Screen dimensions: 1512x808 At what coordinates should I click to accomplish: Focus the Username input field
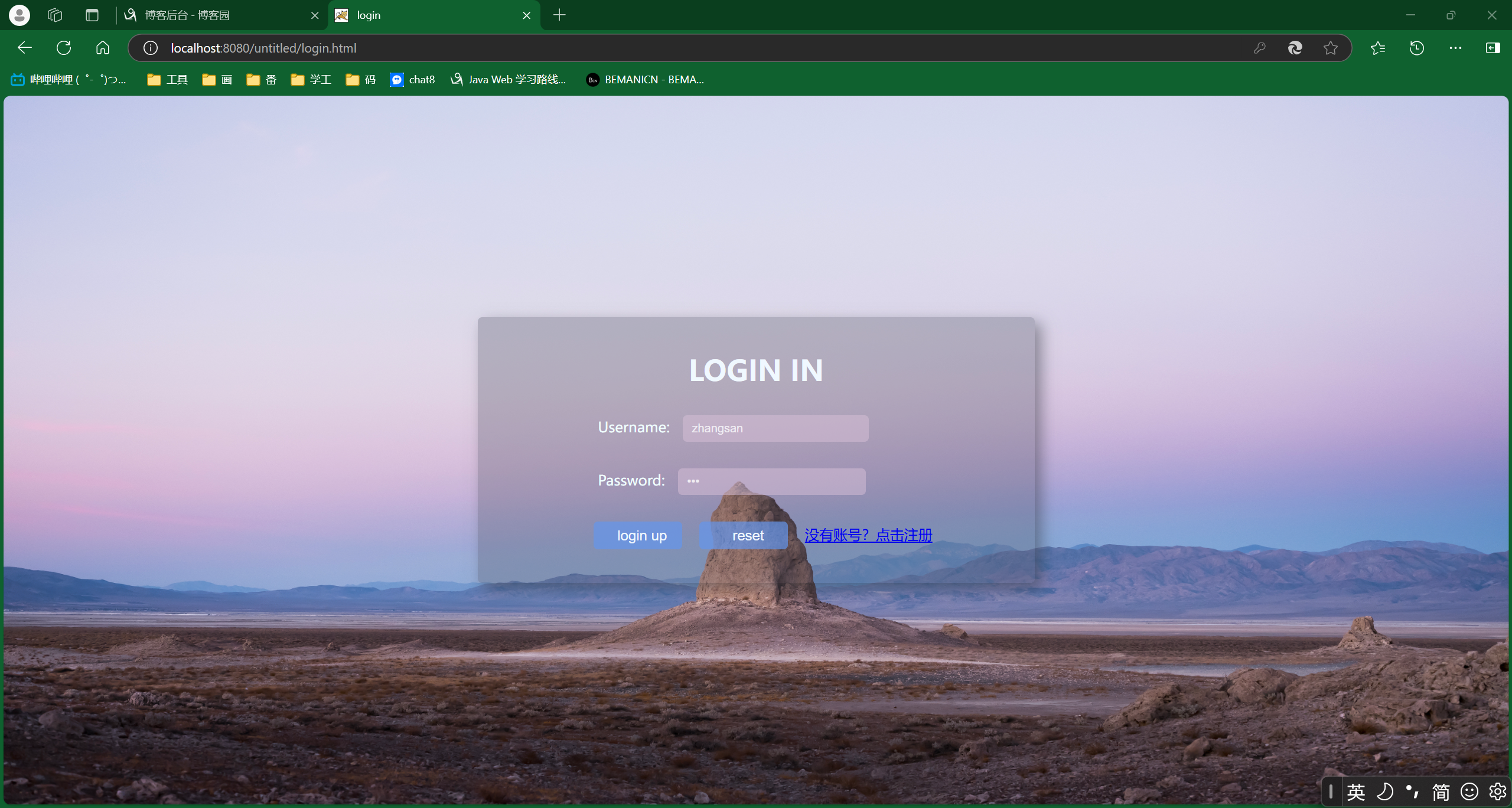click(775, 428)
